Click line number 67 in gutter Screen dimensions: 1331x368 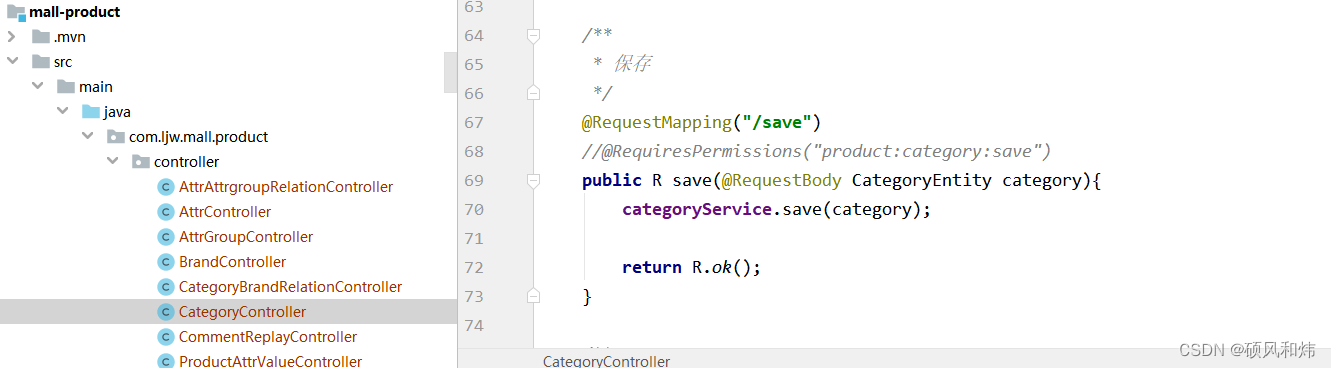point(474,123)
